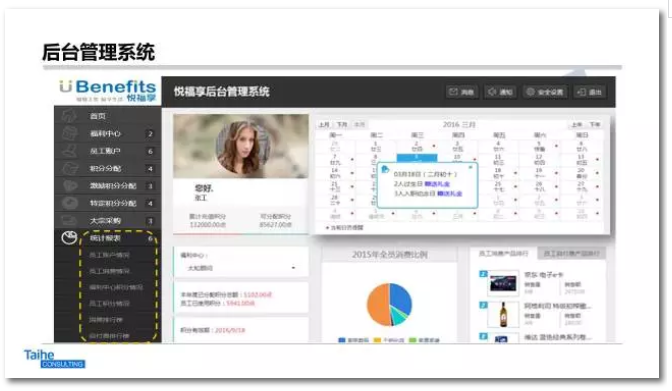672x391 pixels.
Task: Click the 统计报表 pie chart icon
Action: tap(69, 238)
